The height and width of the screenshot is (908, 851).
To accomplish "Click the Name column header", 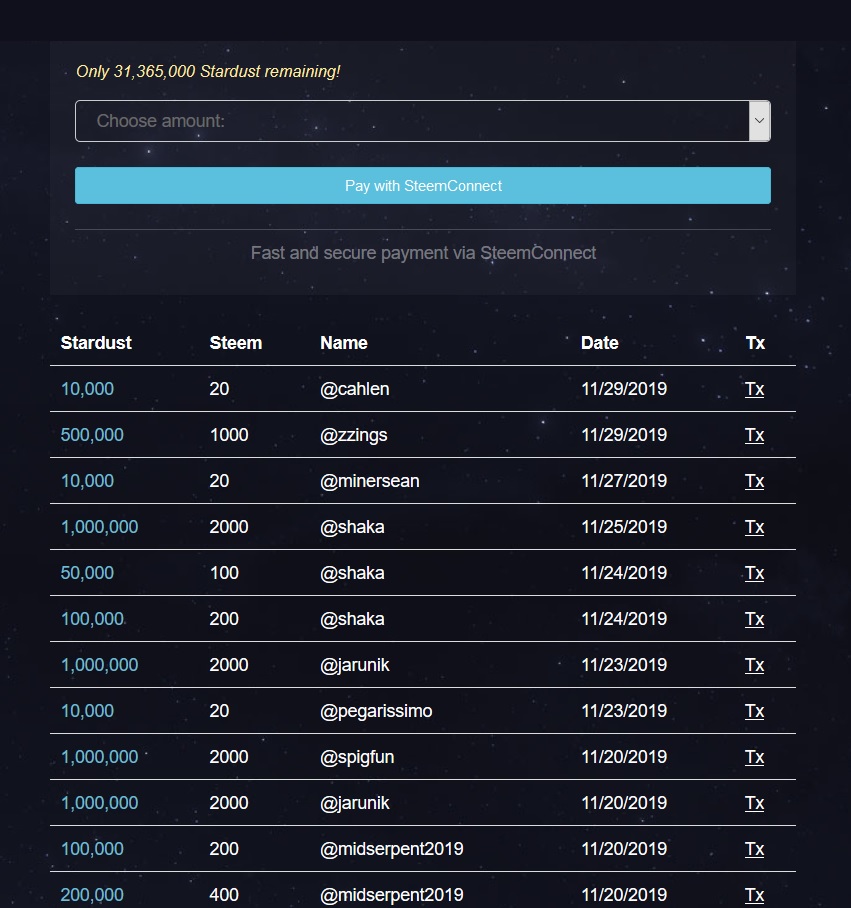I will (x=344, y=343).
